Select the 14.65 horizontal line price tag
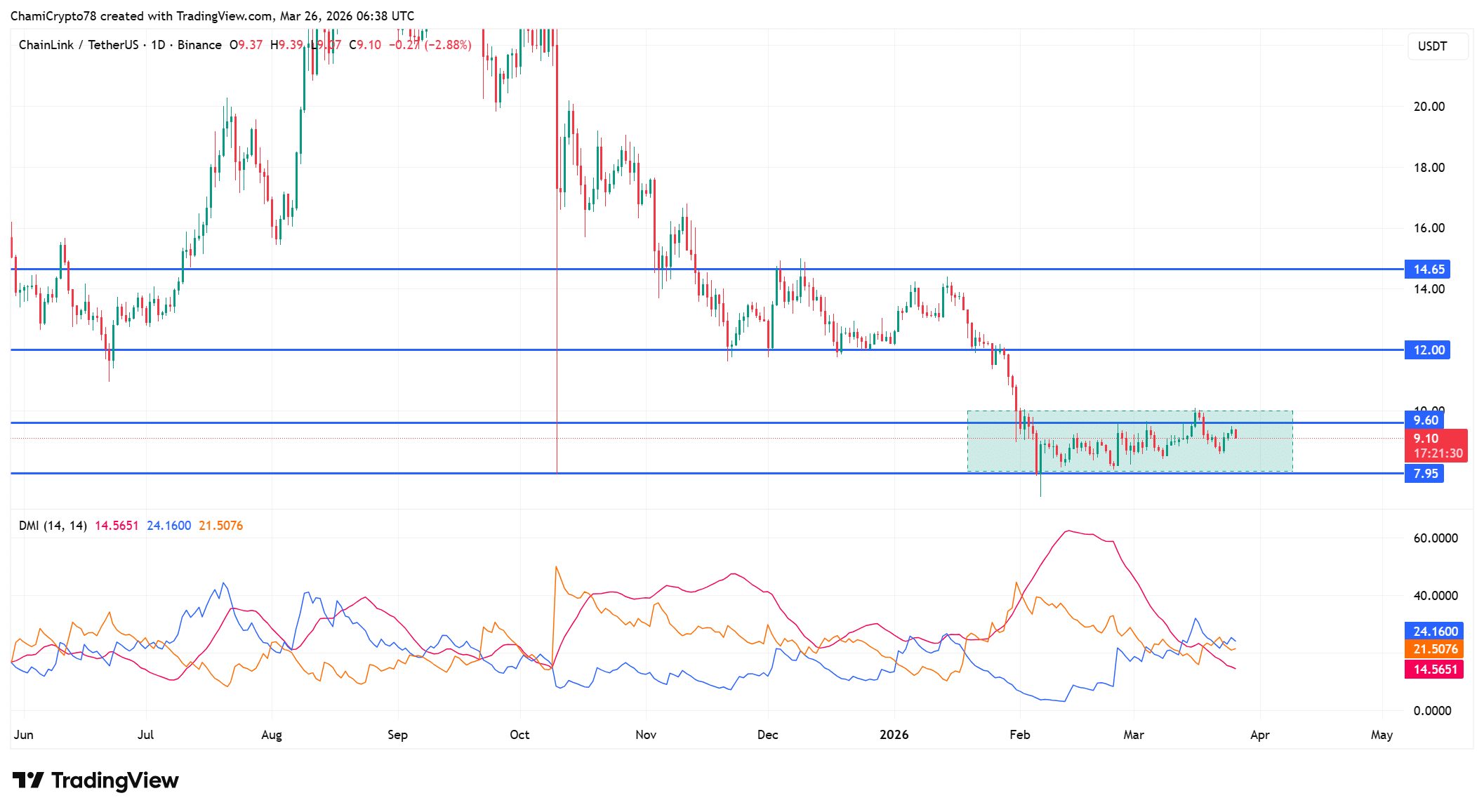Viewport: 1484px width, 812px height. (1428, 269)
